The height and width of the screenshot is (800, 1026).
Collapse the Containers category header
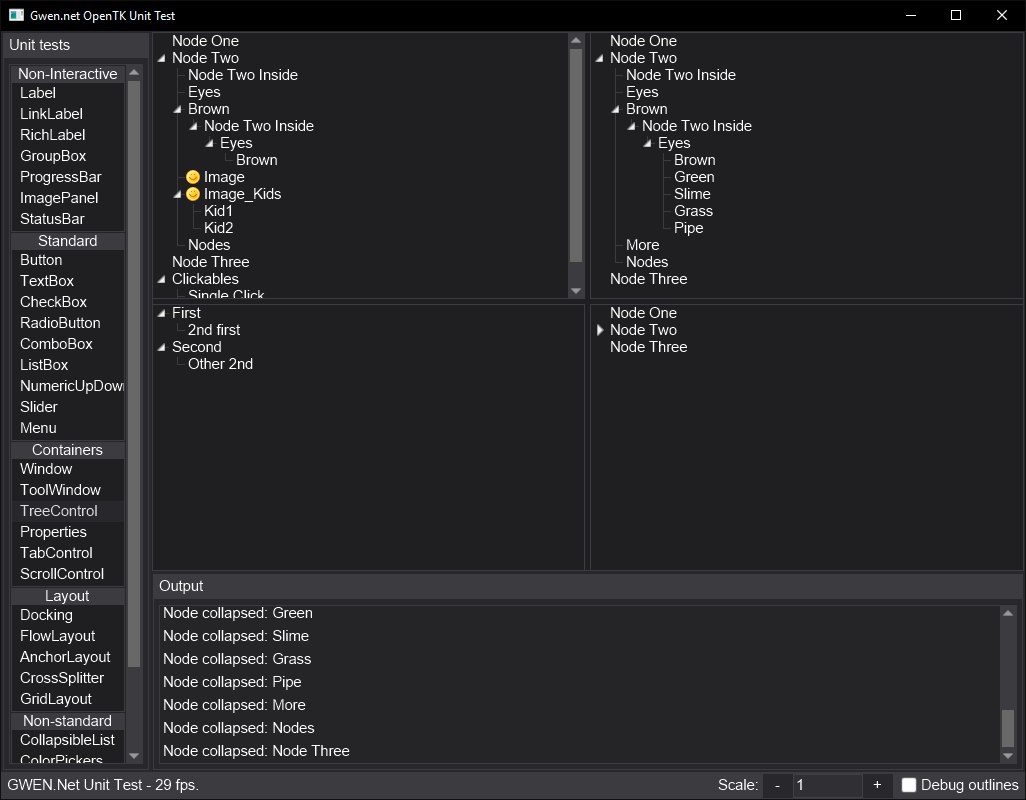tap(67, 450)
